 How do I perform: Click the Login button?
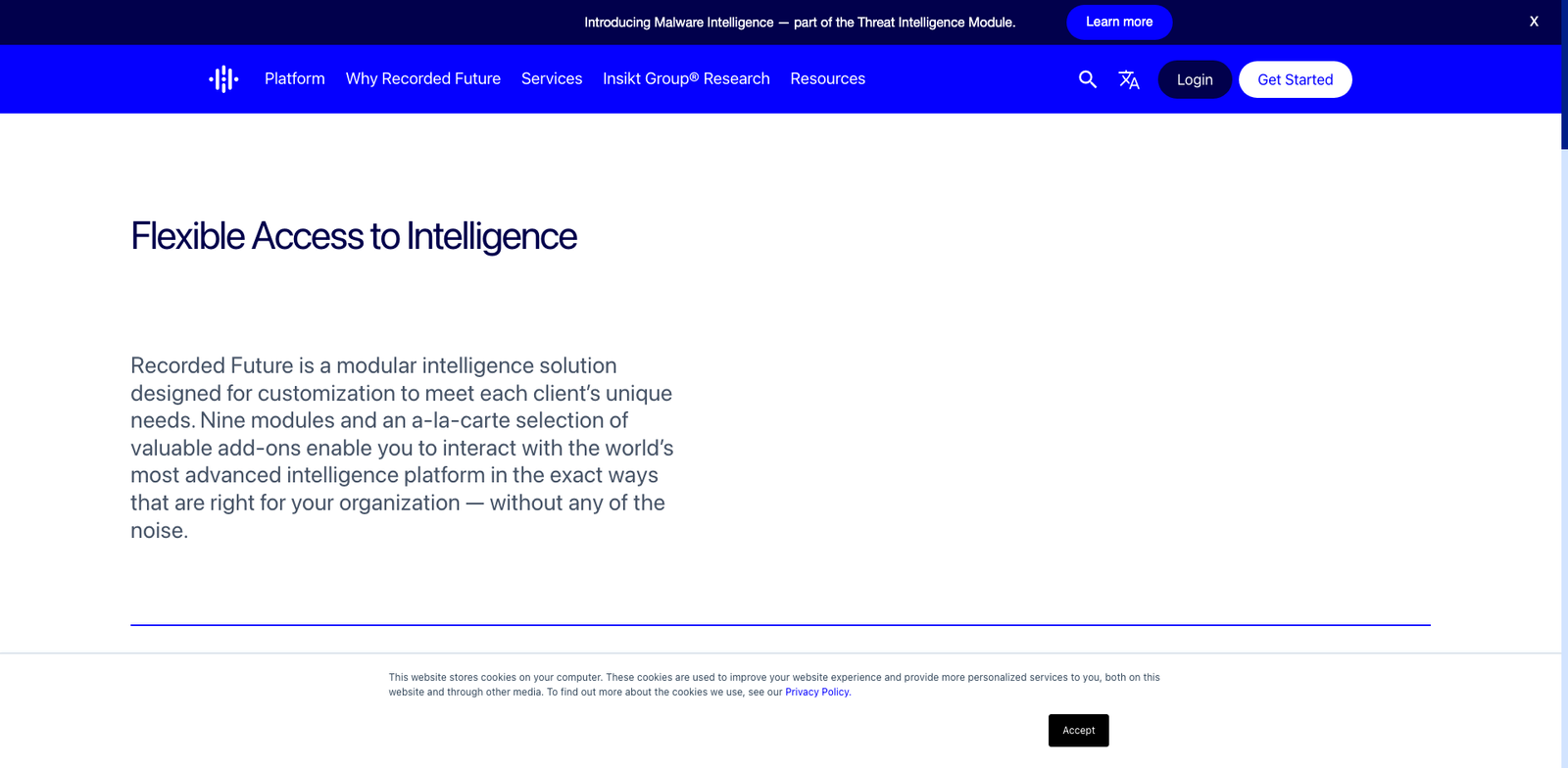[x=1195, y=79]
